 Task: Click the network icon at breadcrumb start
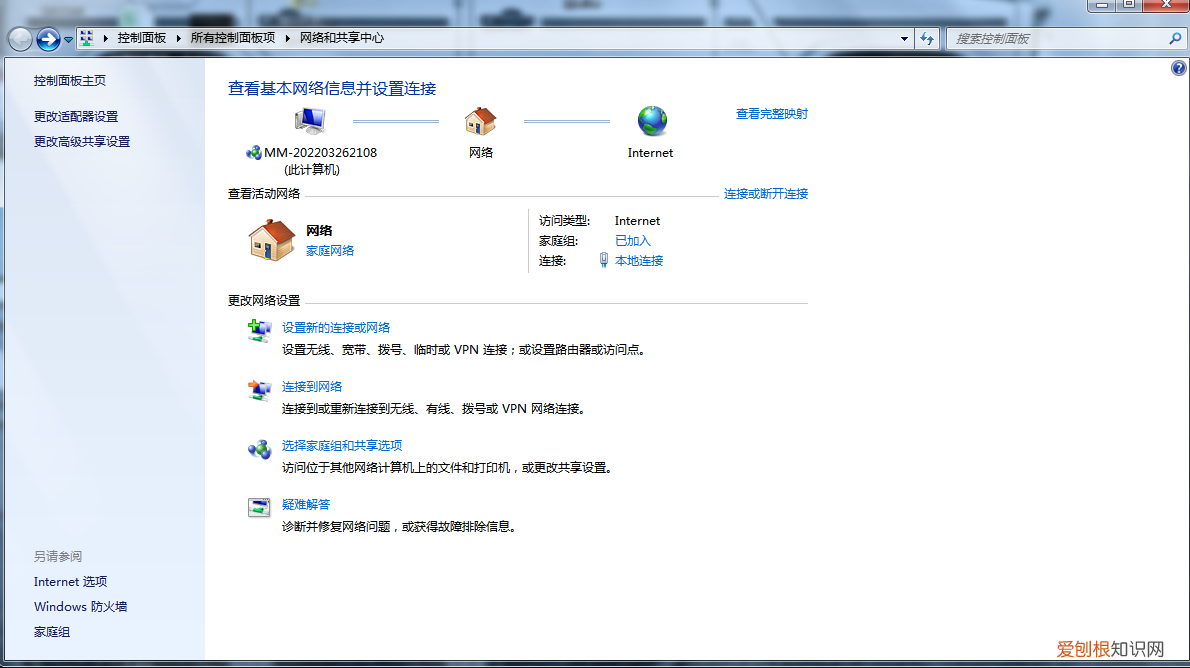[88, 38]
